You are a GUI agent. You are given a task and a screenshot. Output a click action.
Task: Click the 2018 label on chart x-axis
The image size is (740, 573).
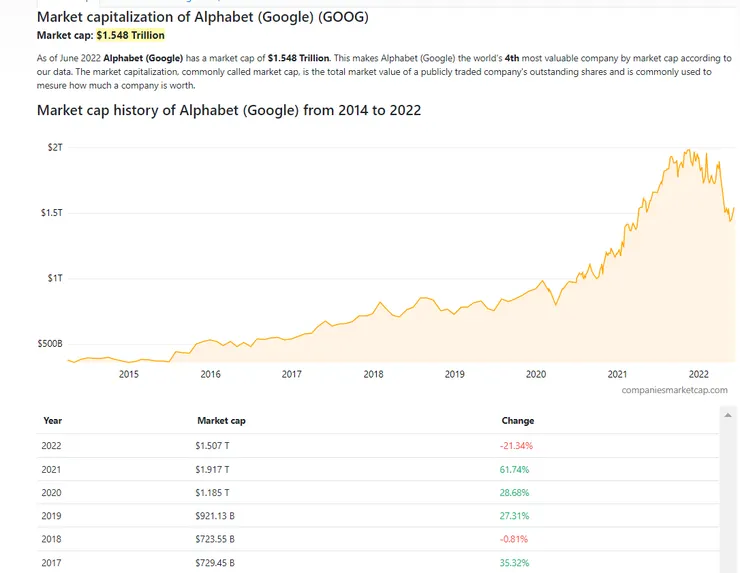[x=373, y=374]
